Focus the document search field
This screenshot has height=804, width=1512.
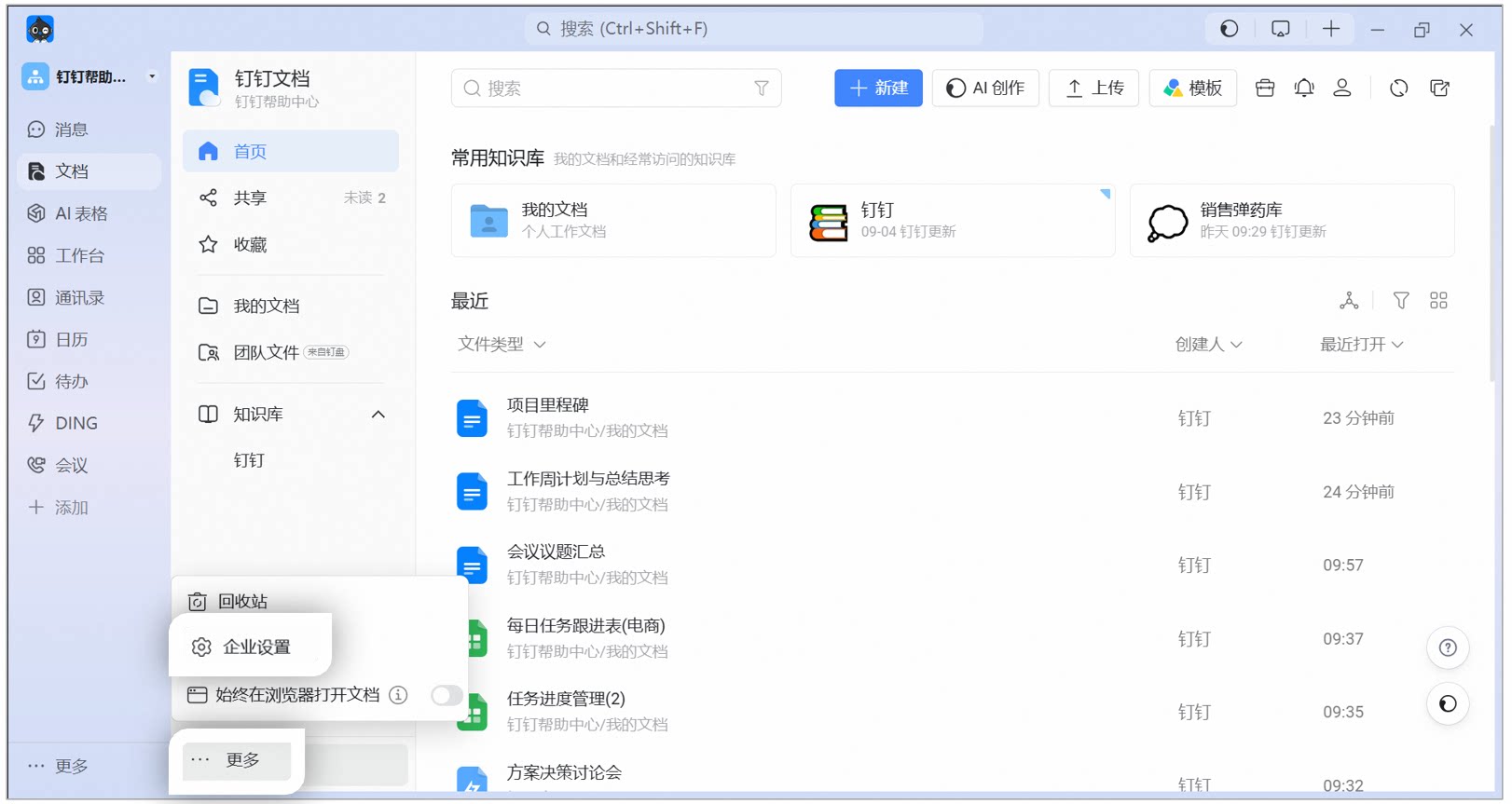click(616, 89)
